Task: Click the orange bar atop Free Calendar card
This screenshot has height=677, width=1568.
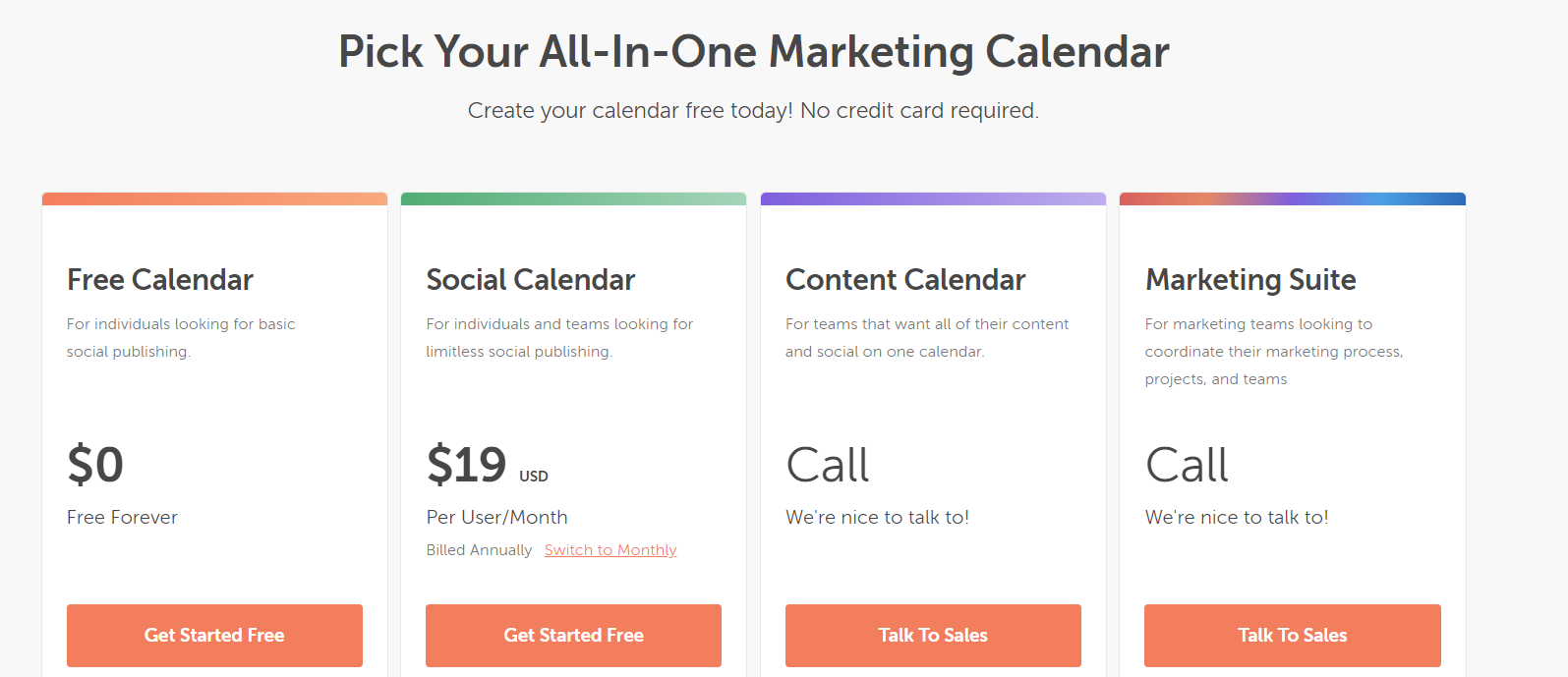Action: coord(214,199)
